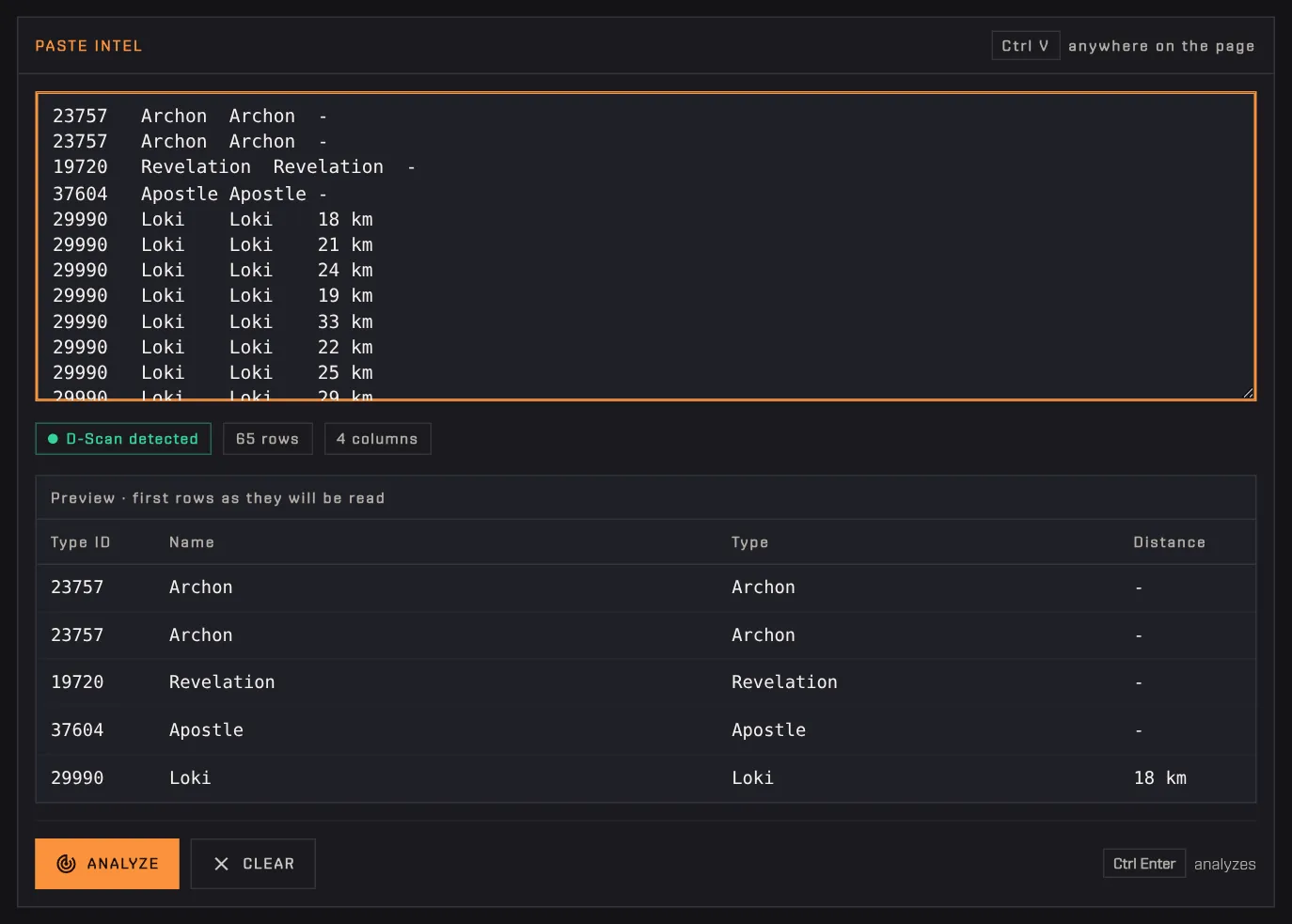Click the 65 rows badge
Image resolution: width=1292 pixels, height=924 pixels.
[x=267, y=439]
